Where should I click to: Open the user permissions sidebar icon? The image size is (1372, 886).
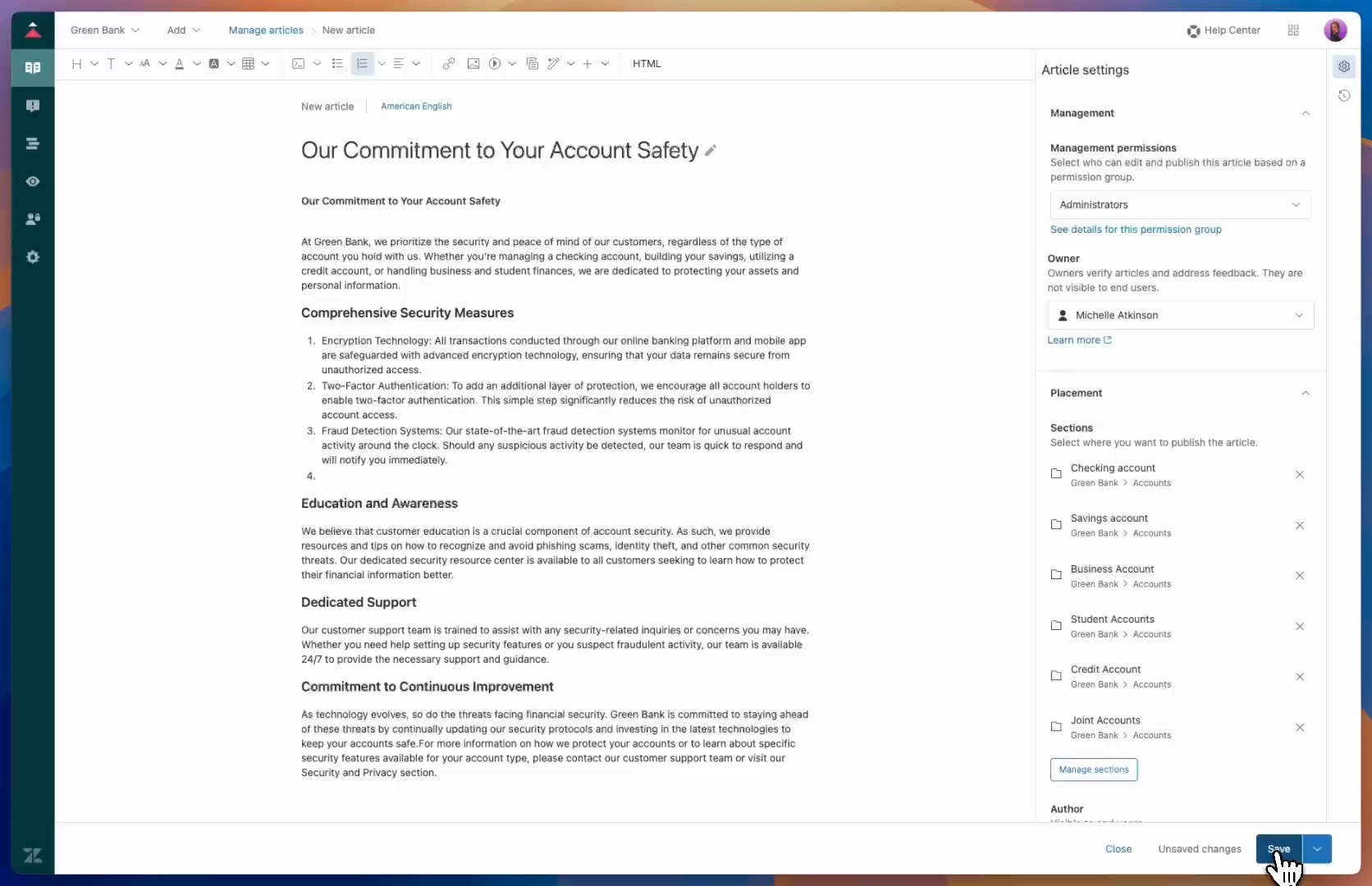tap(33, 219)
